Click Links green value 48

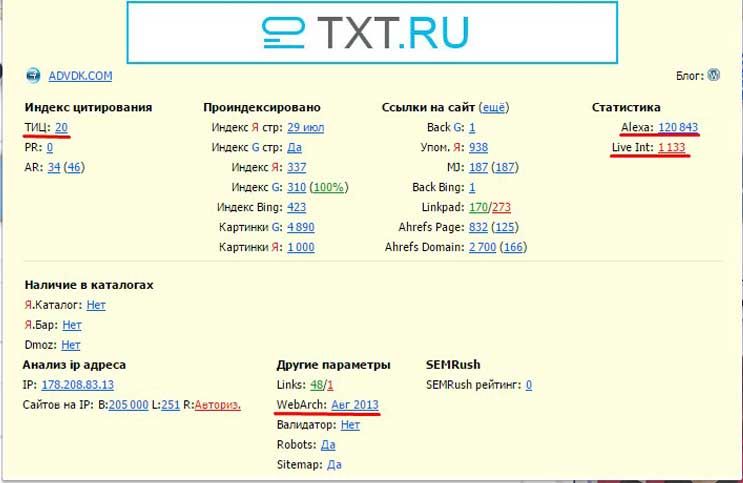click(317, 385)
